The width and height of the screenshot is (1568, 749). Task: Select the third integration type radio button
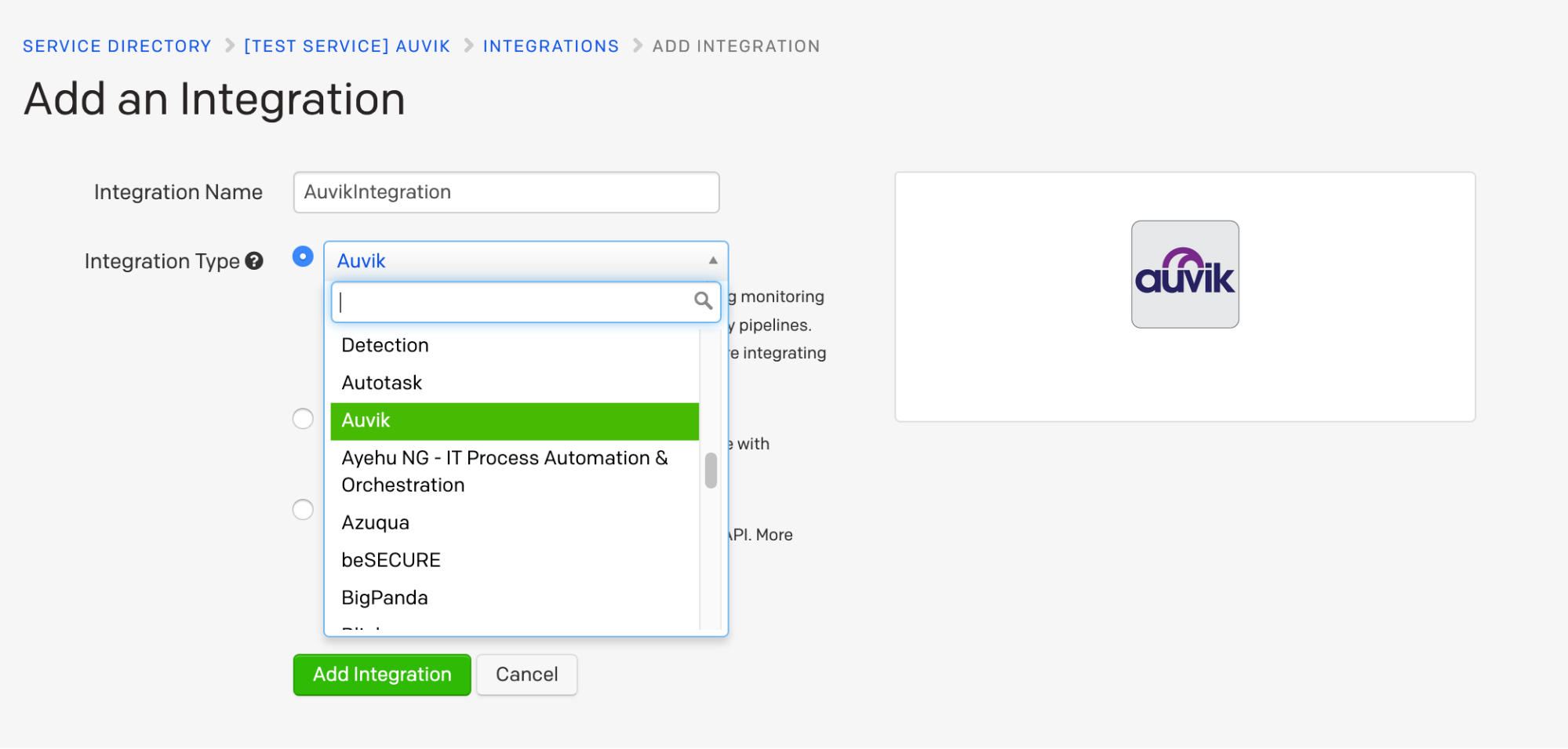[303, 510]
